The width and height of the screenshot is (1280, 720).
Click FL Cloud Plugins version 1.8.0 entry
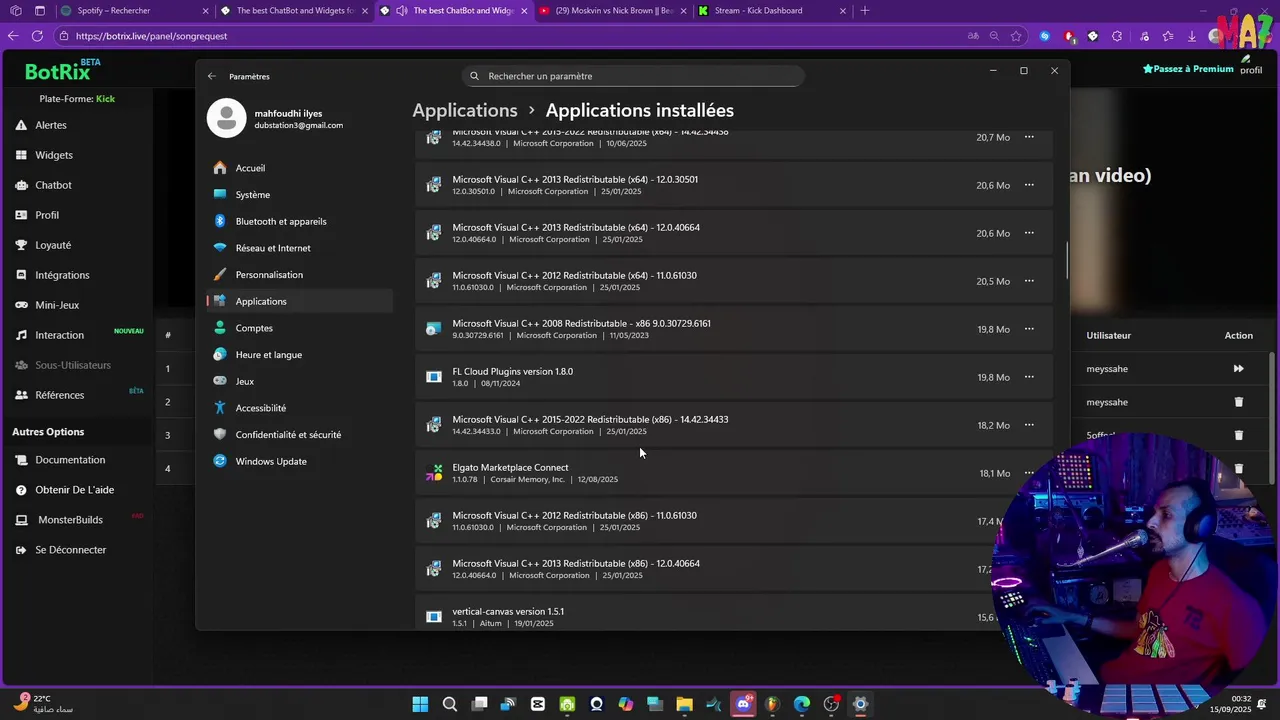734,377
